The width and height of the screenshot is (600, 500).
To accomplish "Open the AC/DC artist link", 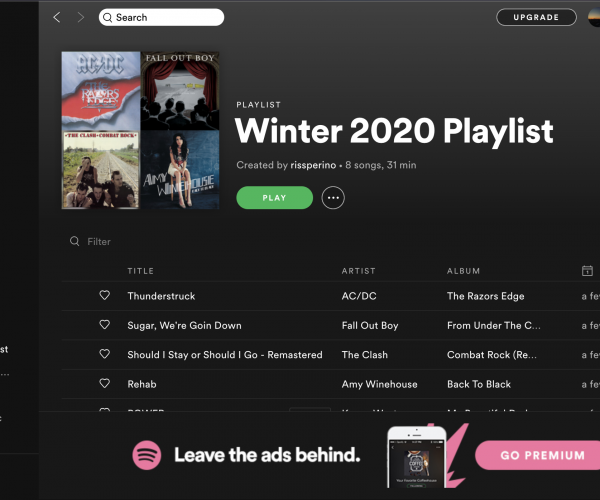I will click(x=359, y=296).
